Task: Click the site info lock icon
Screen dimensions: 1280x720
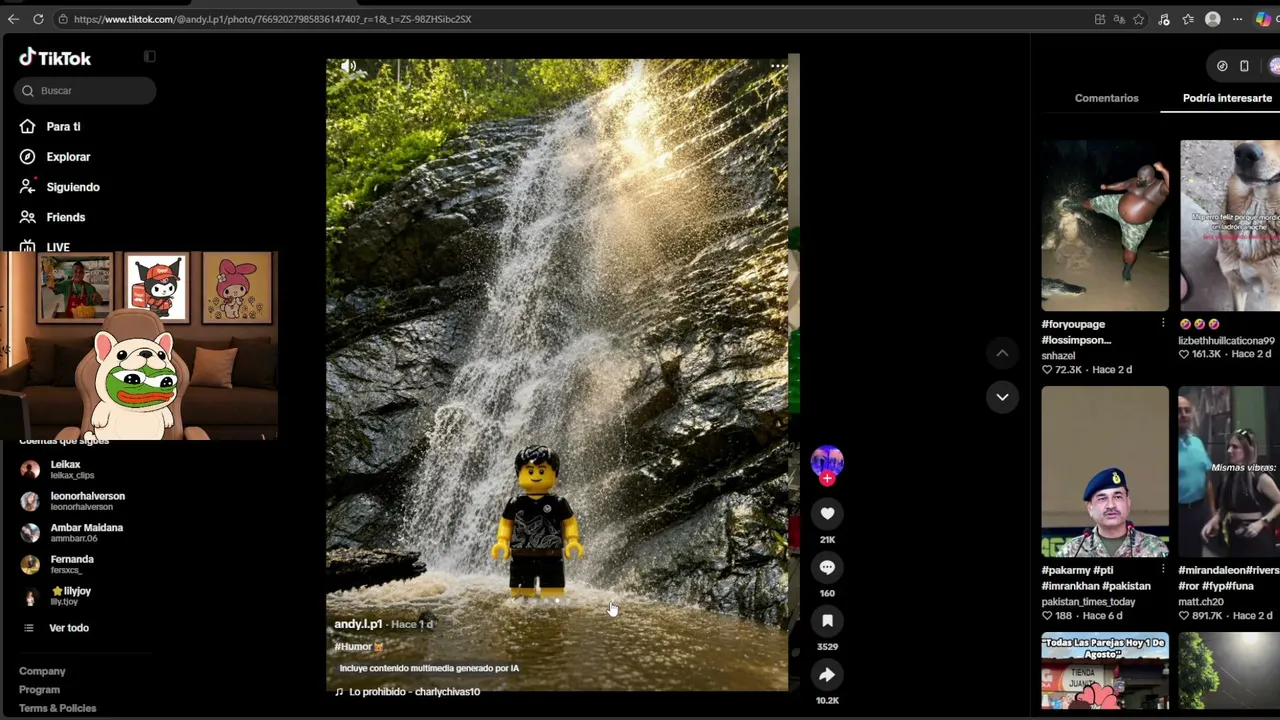Action: point(63,19)
